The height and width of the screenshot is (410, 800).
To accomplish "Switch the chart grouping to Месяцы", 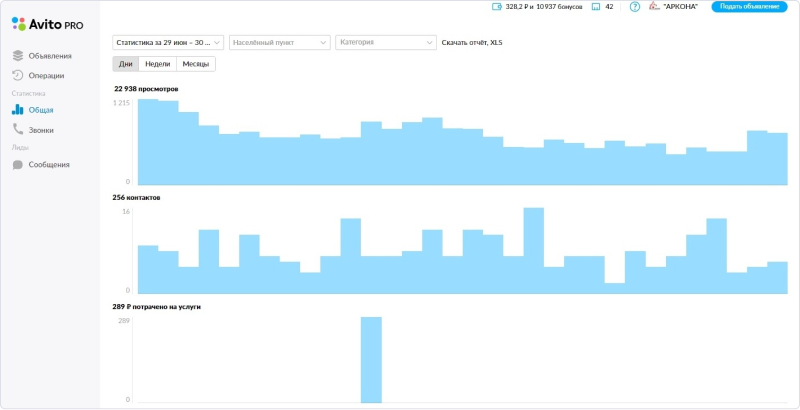I will pos(195,64).
